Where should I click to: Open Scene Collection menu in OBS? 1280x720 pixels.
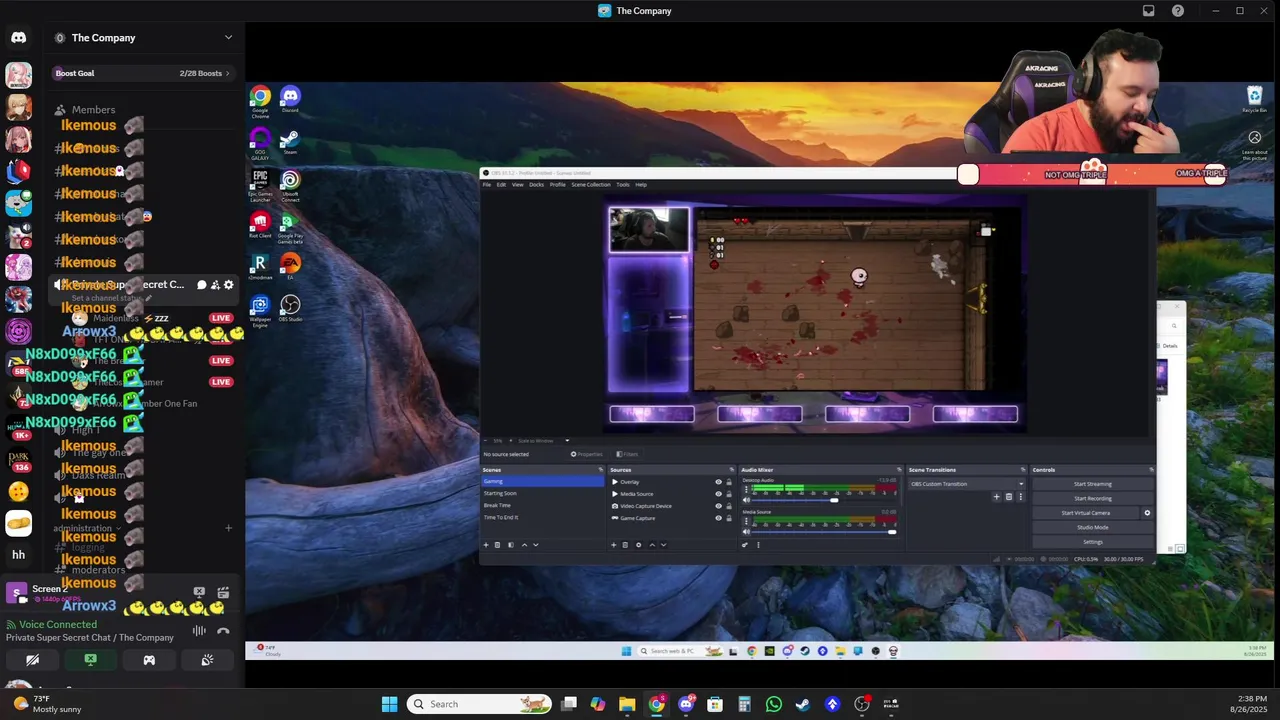591,185
